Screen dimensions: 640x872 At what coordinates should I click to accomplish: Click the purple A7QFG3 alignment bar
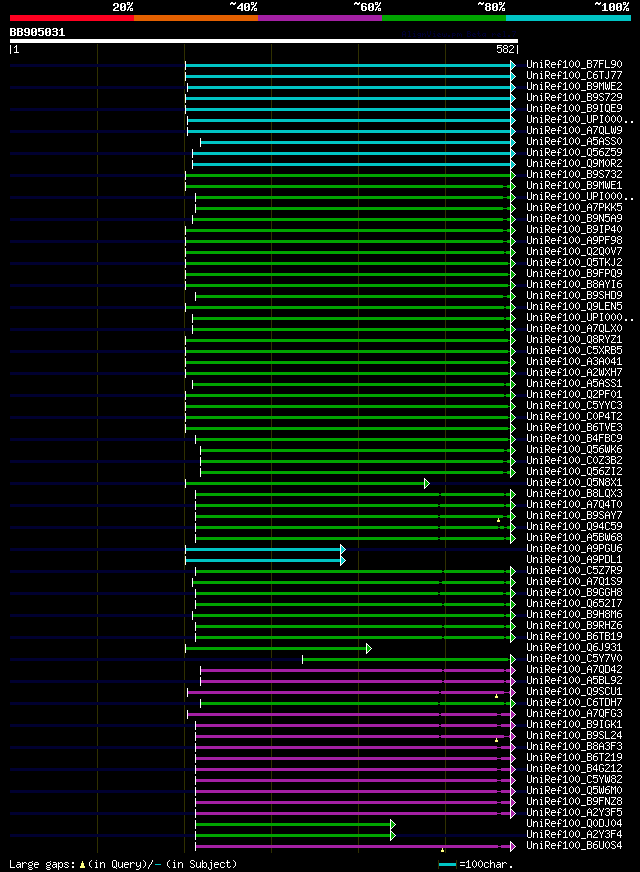349,715
